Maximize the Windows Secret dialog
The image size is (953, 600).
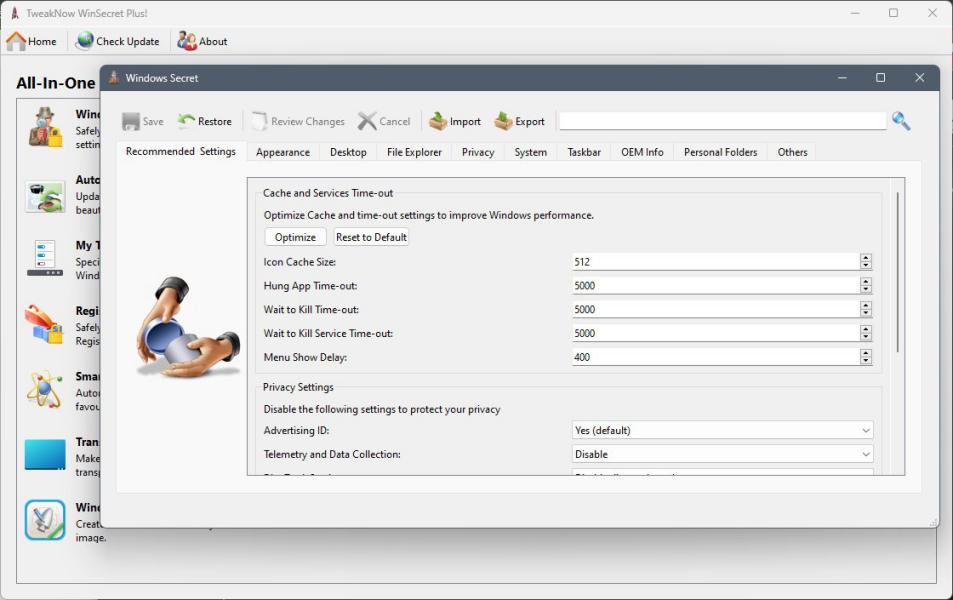coord(880,78)
